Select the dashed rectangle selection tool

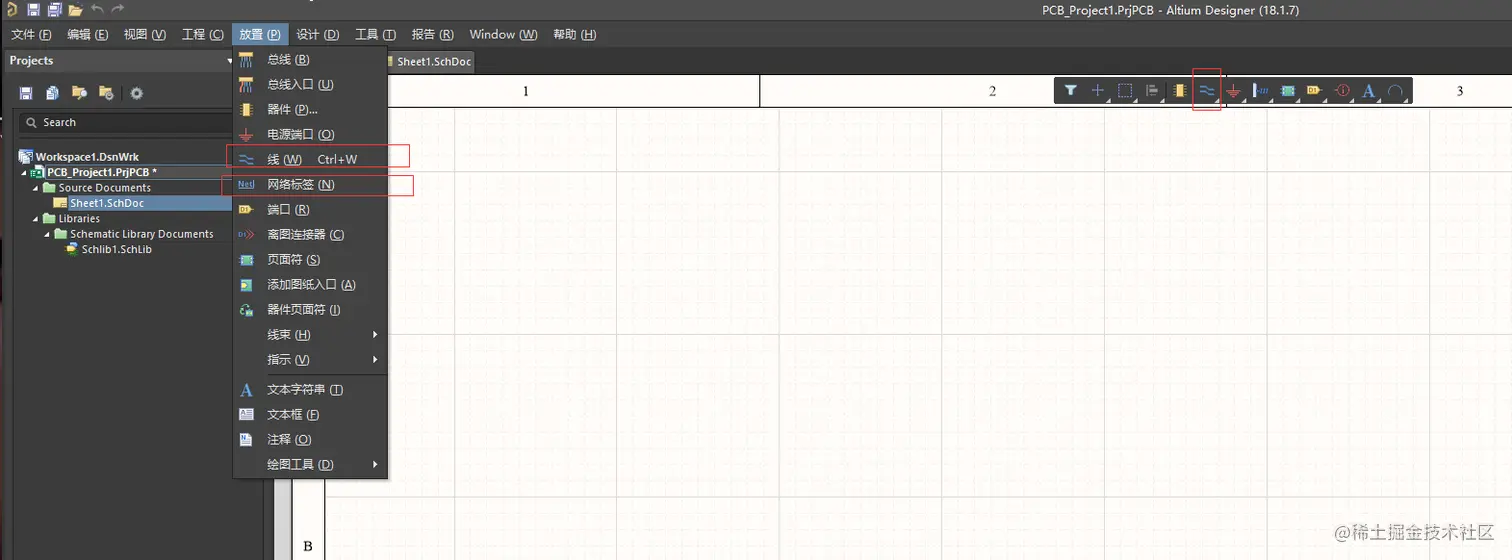1125,91
